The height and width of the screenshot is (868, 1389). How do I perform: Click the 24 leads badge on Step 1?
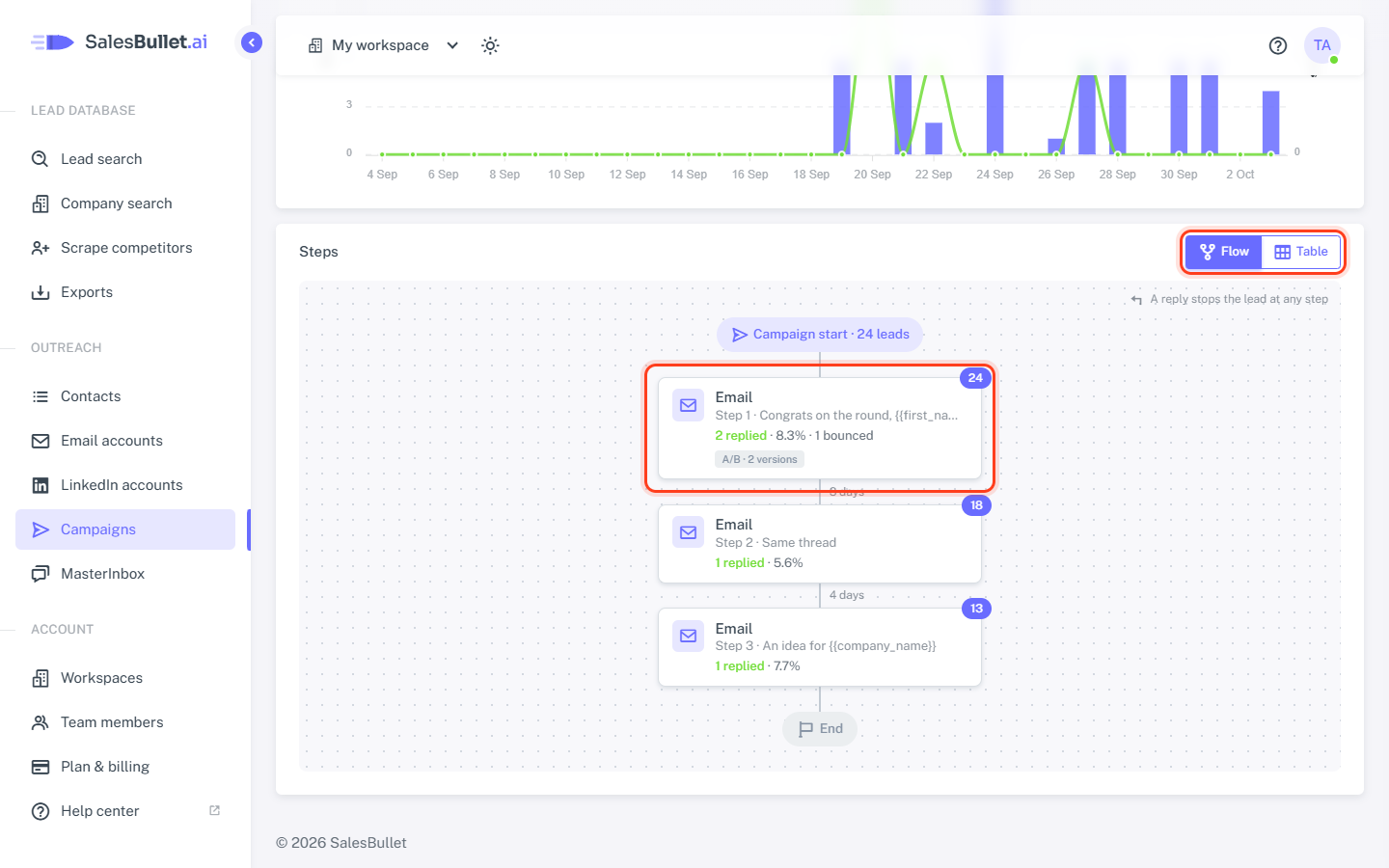click(x=975, y=378)
